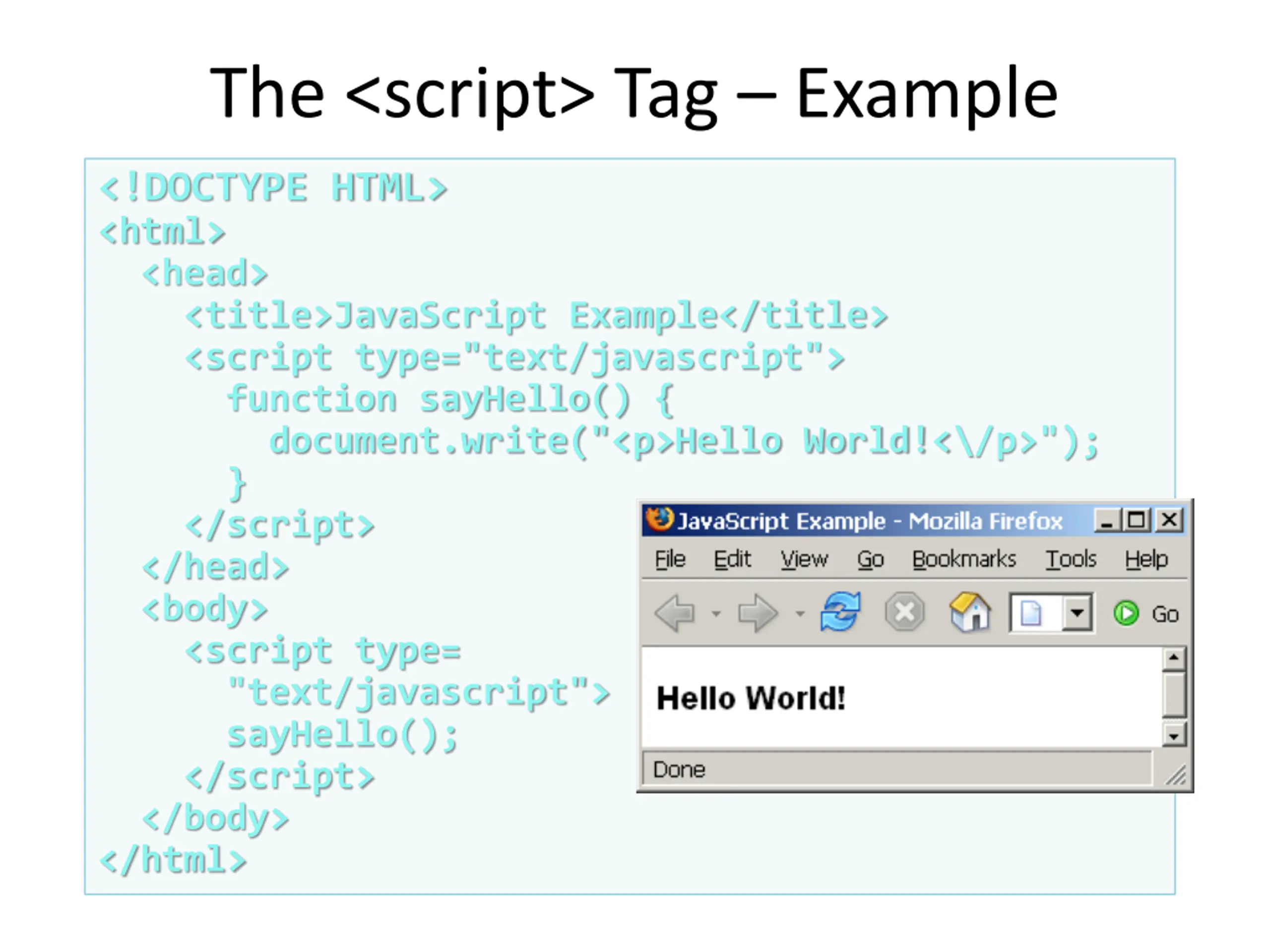Open the Bookmarks menu
This screenshot has width=1270, height=952.
(x=964, y=559)
